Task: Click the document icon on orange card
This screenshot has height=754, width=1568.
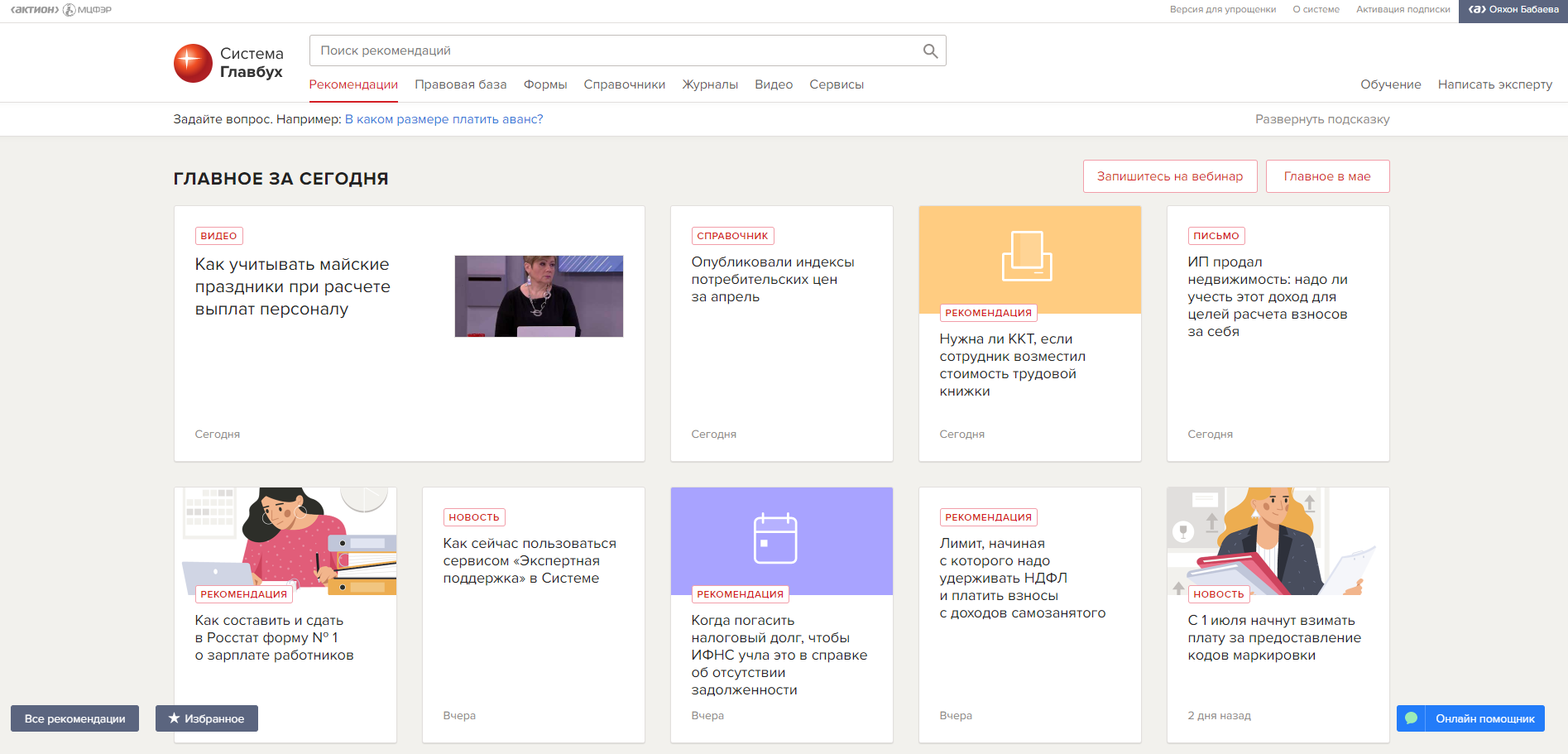Action: (1027, 256)
